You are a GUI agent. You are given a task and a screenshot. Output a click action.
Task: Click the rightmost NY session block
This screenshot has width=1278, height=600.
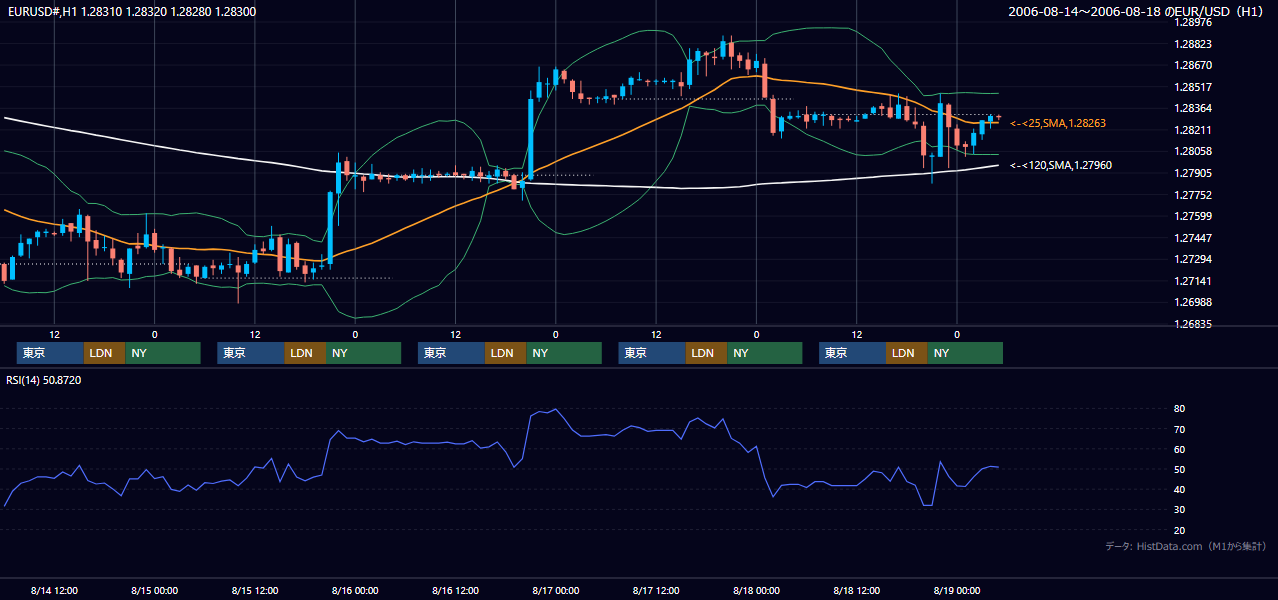(x=964, y=353)
